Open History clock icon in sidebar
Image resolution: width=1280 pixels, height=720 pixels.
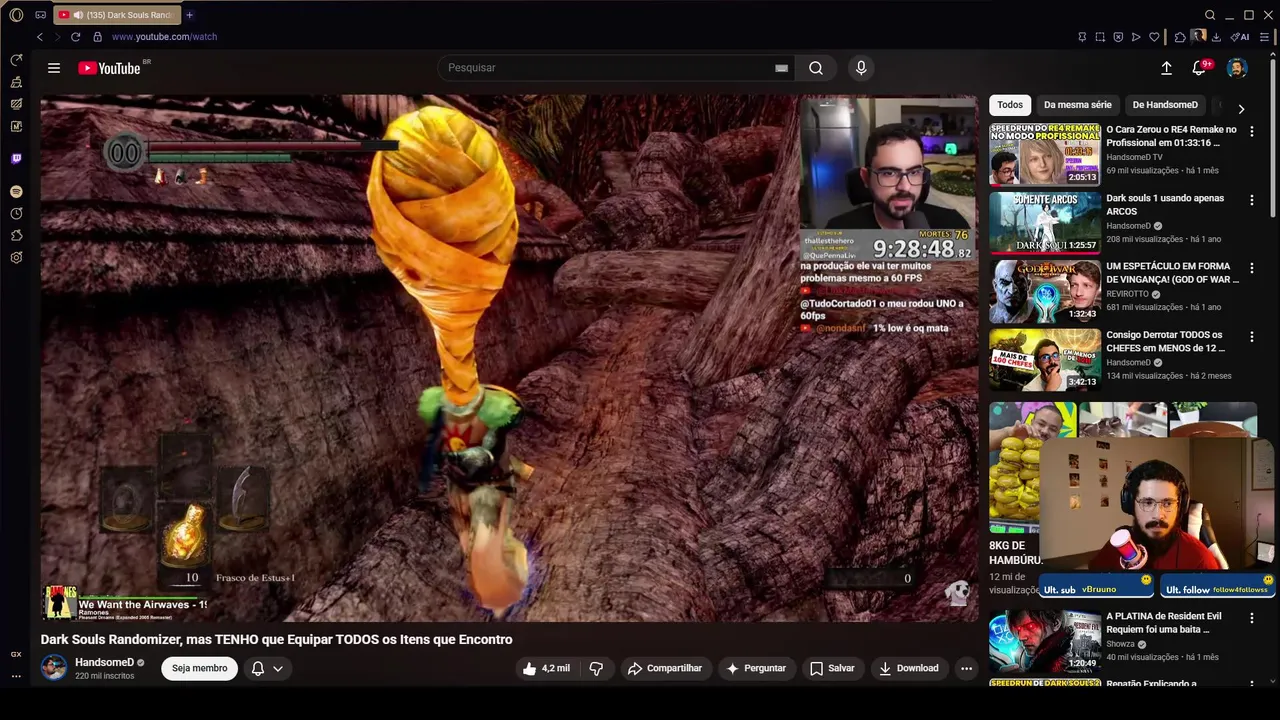pyautogui.click(x=16, y=213)
